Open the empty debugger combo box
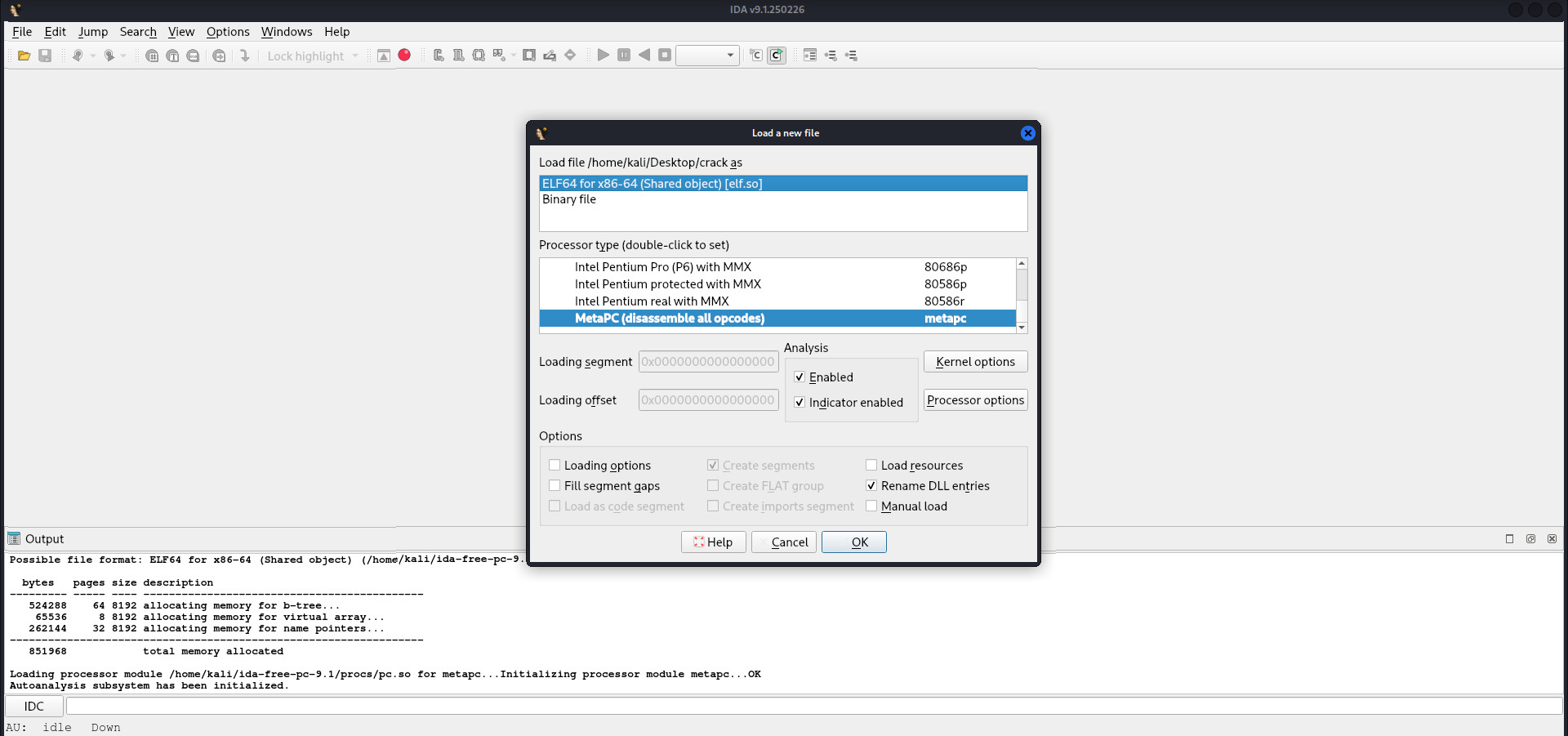The width and height of the screenshot is (1568, 736). [x=708, y=55]
